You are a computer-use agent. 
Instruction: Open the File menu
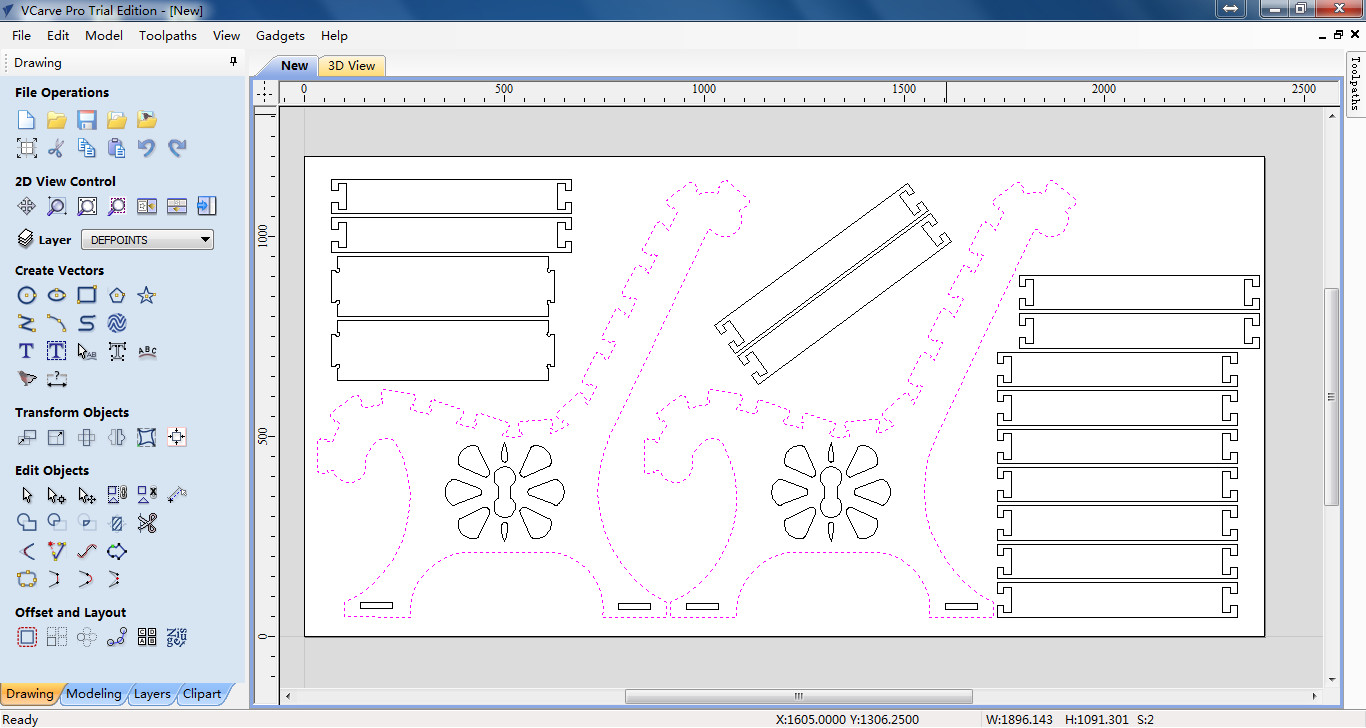pos(21,35)
